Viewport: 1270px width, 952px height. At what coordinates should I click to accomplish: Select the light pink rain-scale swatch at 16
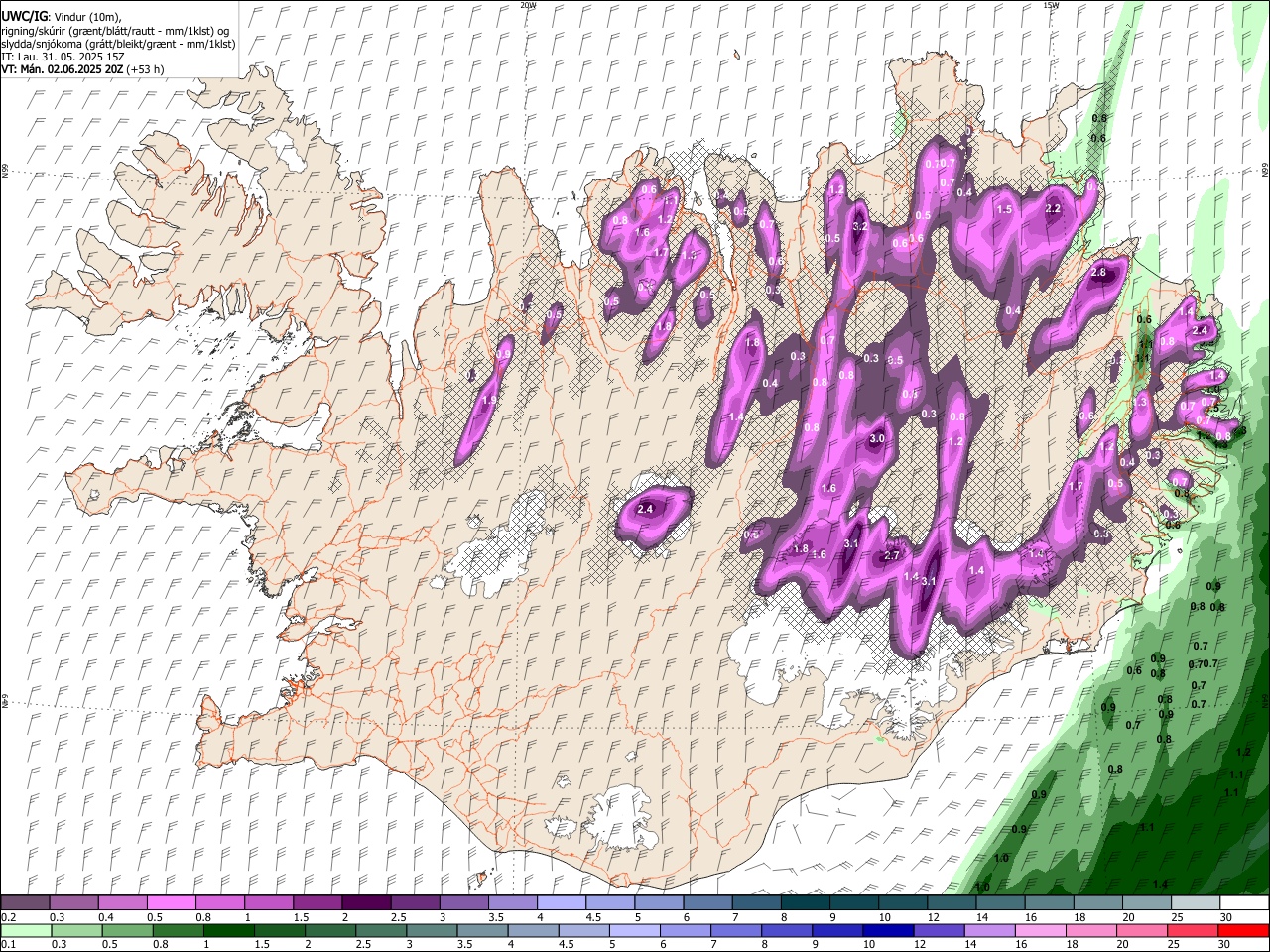coord(1040,930)
